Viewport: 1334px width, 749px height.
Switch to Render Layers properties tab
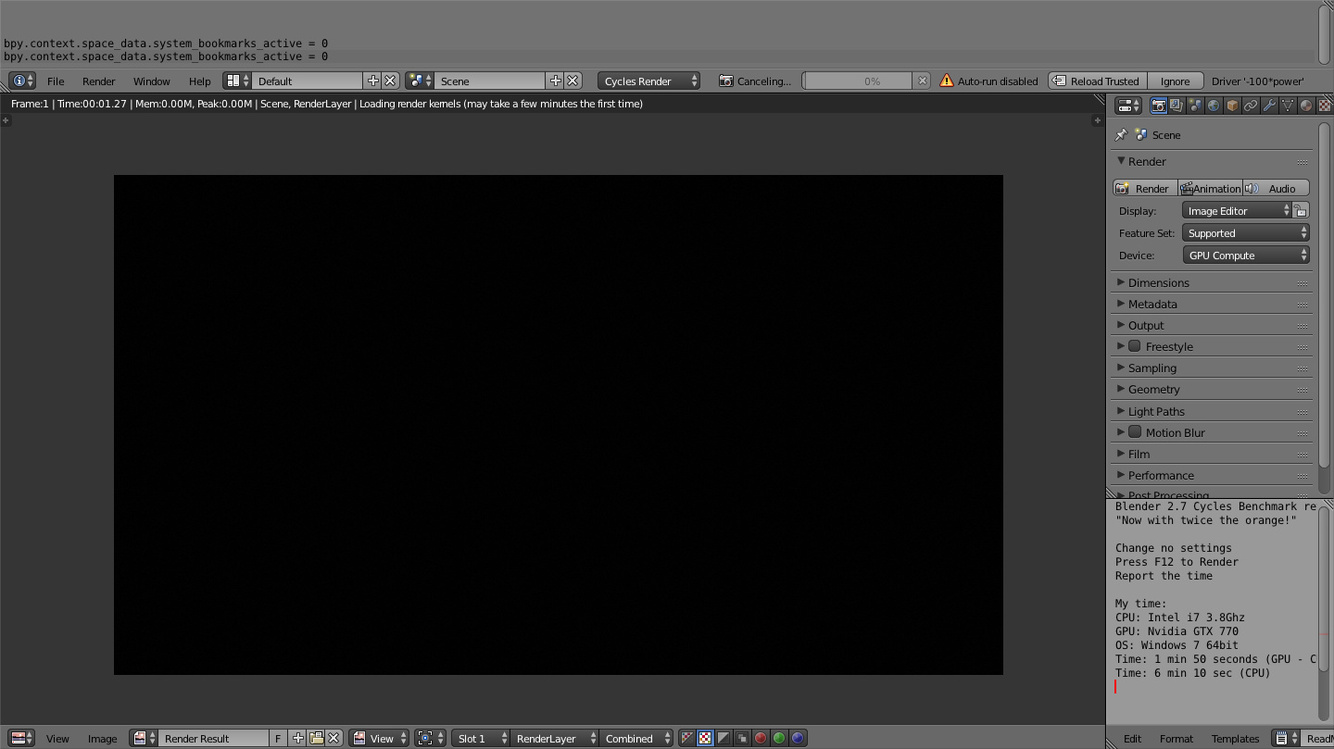click(1176, 105)
